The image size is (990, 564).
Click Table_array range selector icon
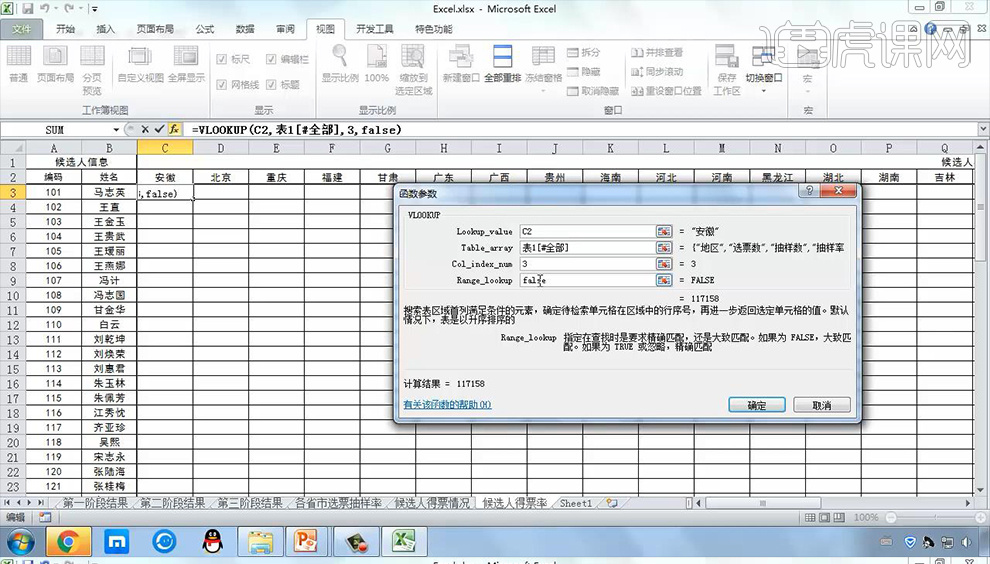coord(664,248)
